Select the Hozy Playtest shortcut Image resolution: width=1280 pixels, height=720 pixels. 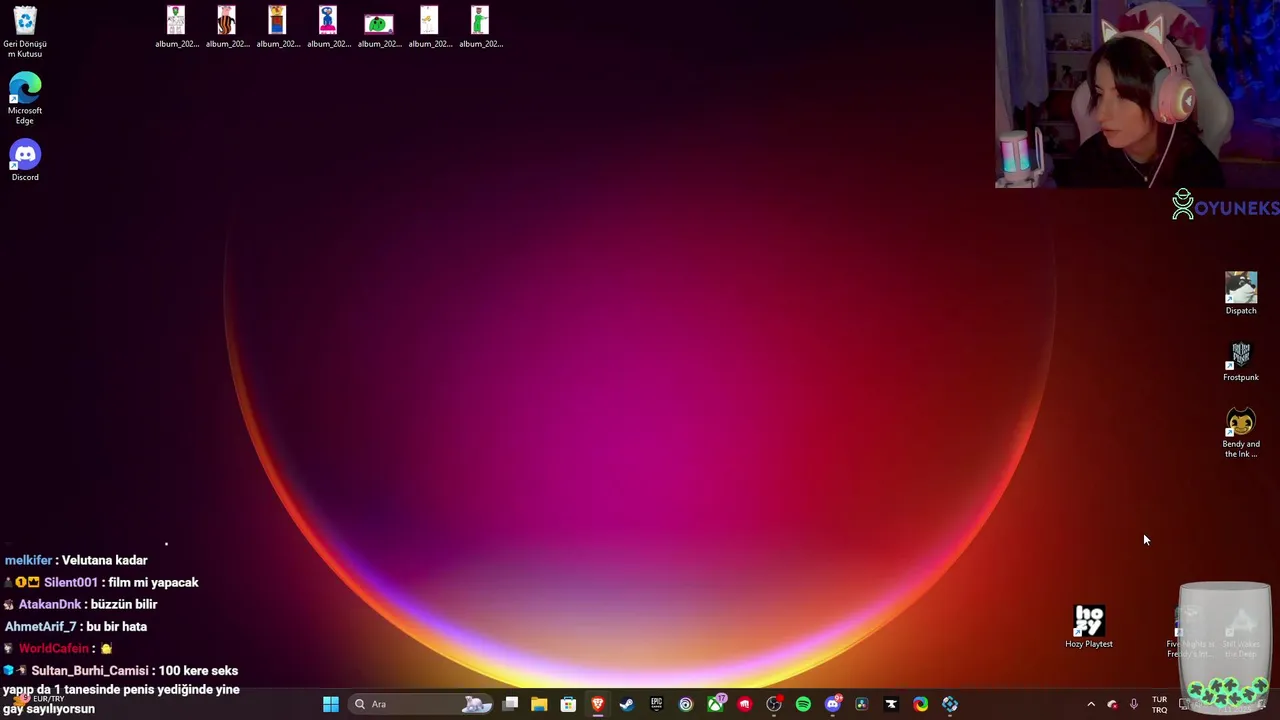pyautogui.click(x=1089, y=626)
